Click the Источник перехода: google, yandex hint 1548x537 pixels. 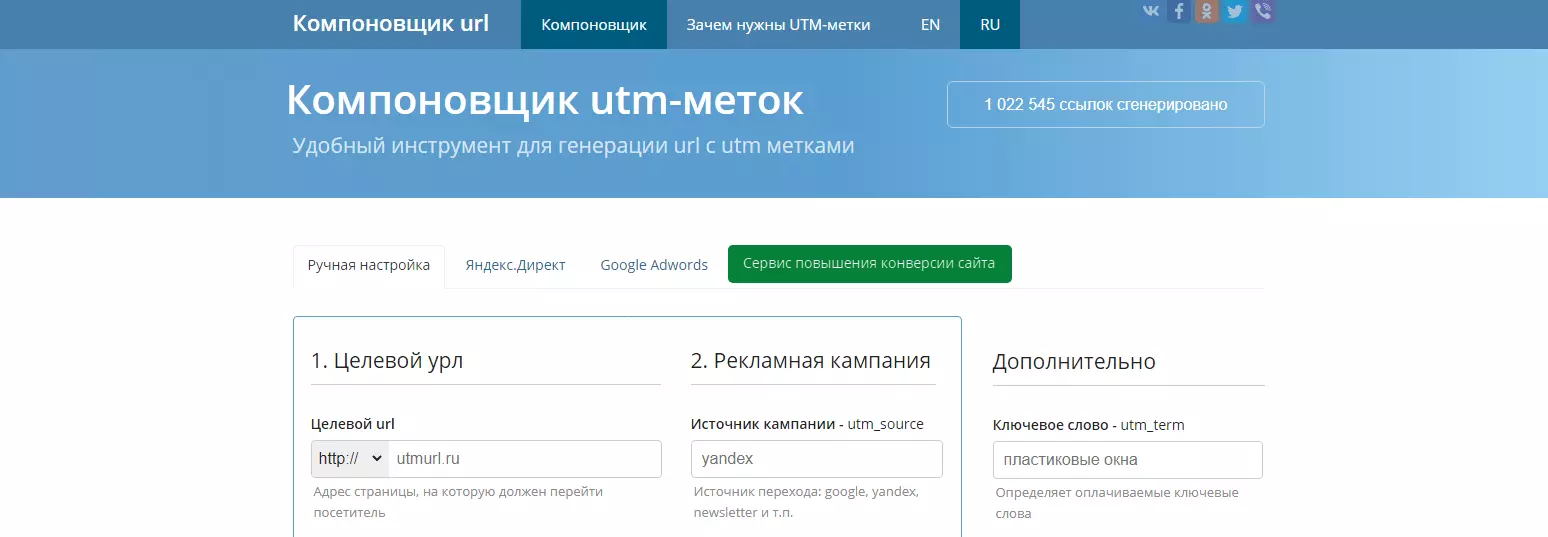coord(806,502)
